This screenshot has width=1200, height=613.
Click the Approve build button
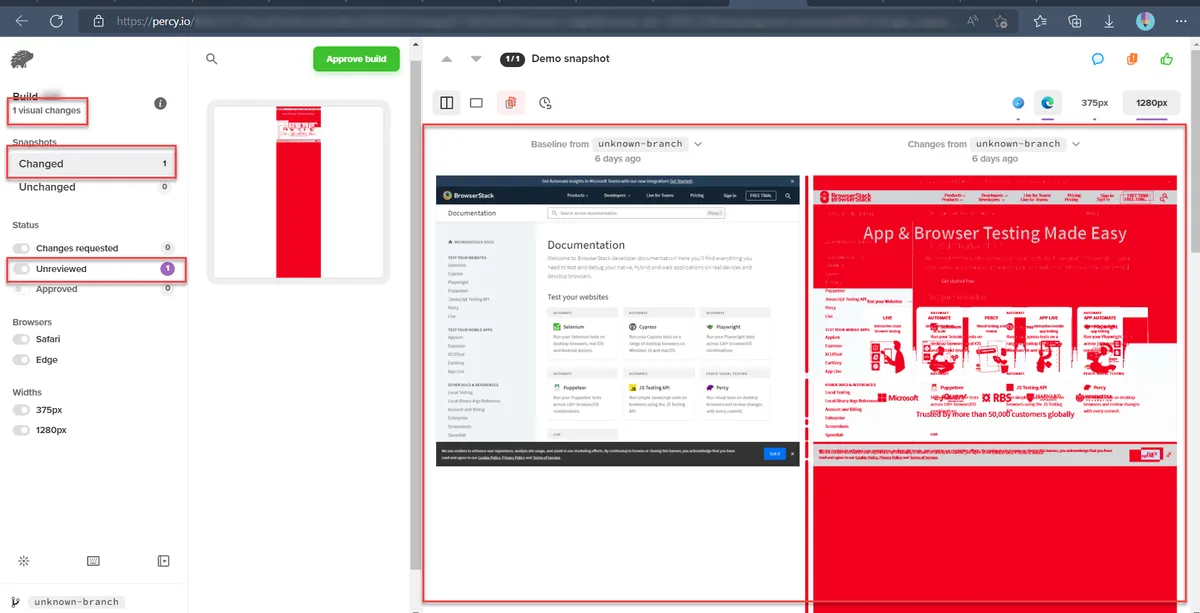coord(356,59)
